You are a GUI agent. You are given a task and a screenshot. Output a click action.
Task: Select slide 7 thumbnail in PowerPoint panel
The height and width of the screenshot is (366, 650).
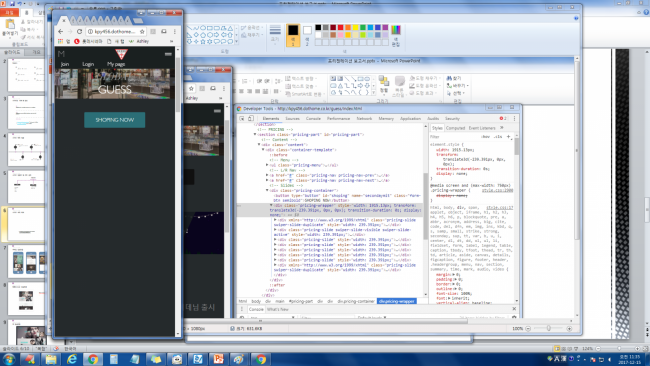tap(27, 262)
